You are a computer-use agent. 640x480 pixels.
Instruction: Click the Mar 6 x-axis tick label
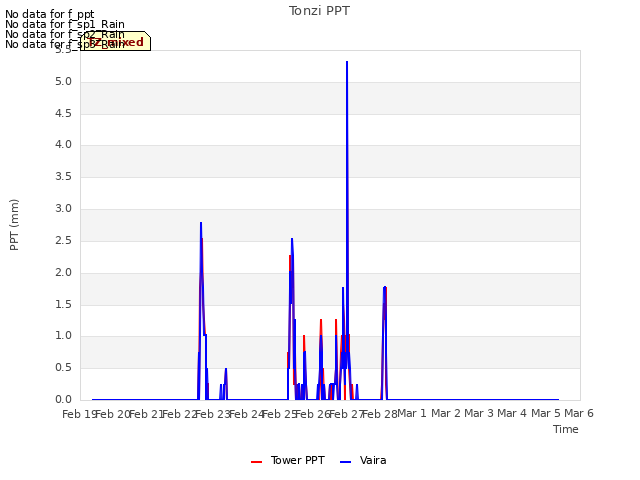tap(579, 413)
